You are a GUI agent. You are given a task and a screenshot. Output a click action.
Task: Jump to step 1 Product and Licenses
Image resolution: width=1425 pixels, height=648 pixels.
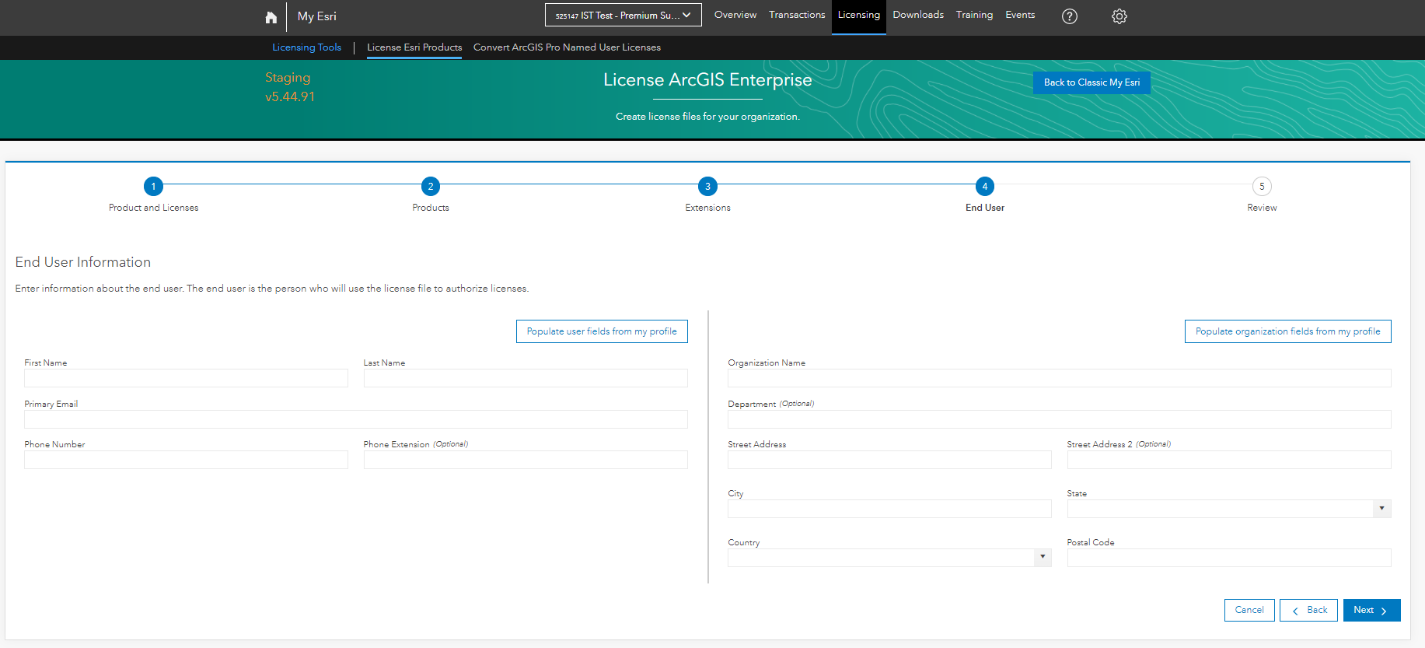[x=153, y=186]
